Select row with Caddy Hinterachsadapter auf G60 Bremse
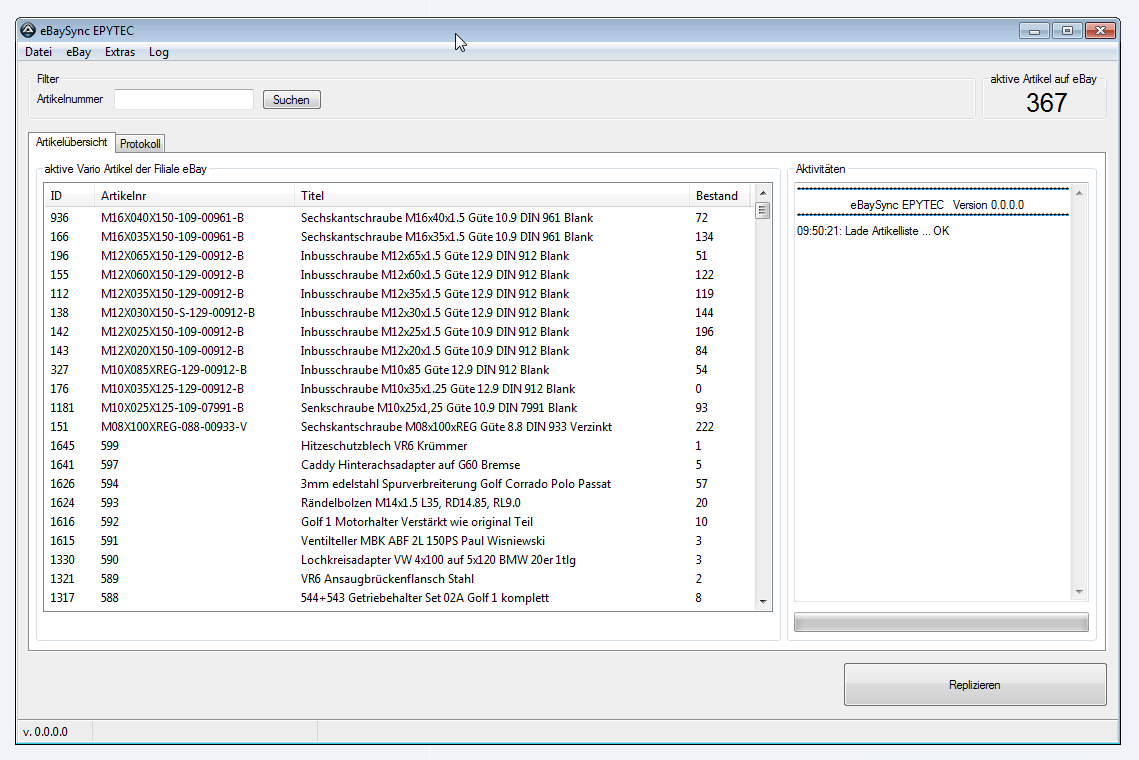The width and height of the screenshot is (1139, 760). pyautogui.click(x=410, y=465)
